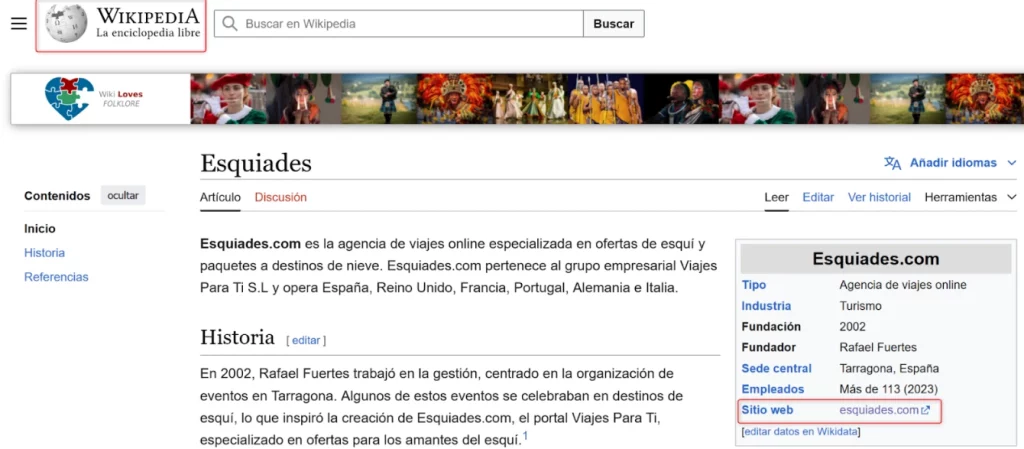This screenshot has width=1024, height=449.
Task: Click the translate languages icon
Action: click(892, 163)
